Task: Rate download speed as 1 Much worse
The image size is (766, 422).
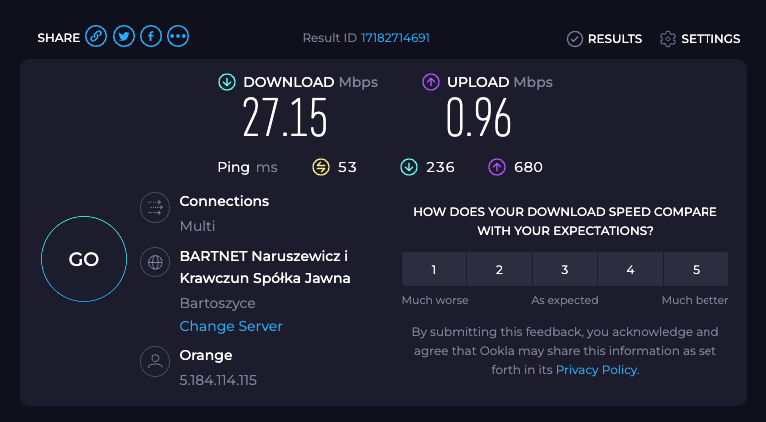Action: tap(434, 269)
